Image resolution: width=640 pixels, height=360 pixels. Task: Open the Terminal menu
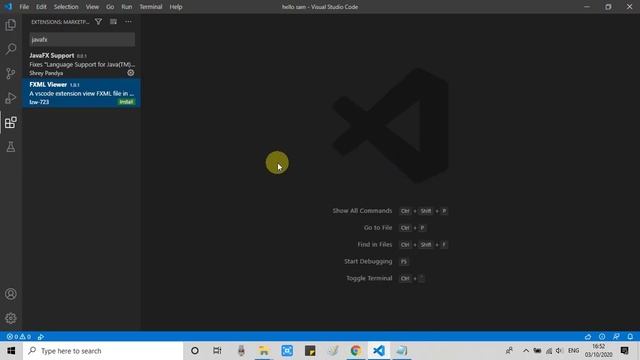point(151,7)
